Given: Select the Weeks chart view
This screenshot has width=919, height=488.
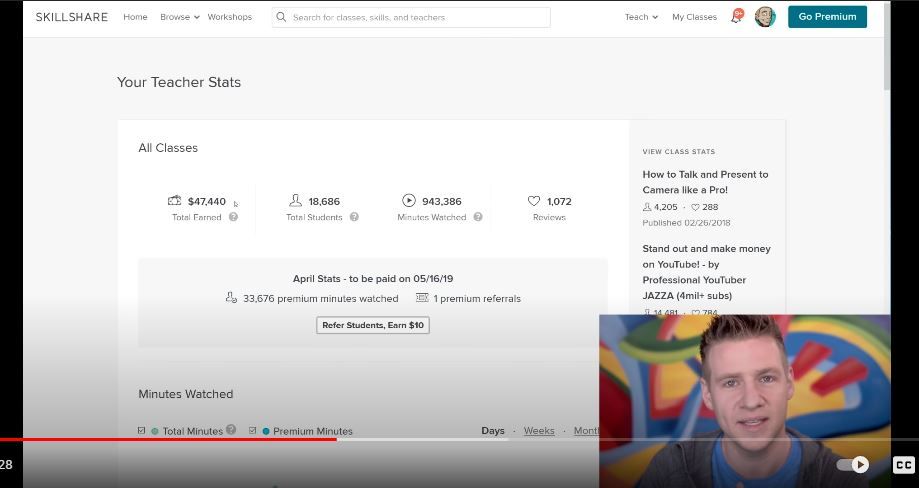Looking at the screenshot, I should pyautogui.click(x=539, y=431).
